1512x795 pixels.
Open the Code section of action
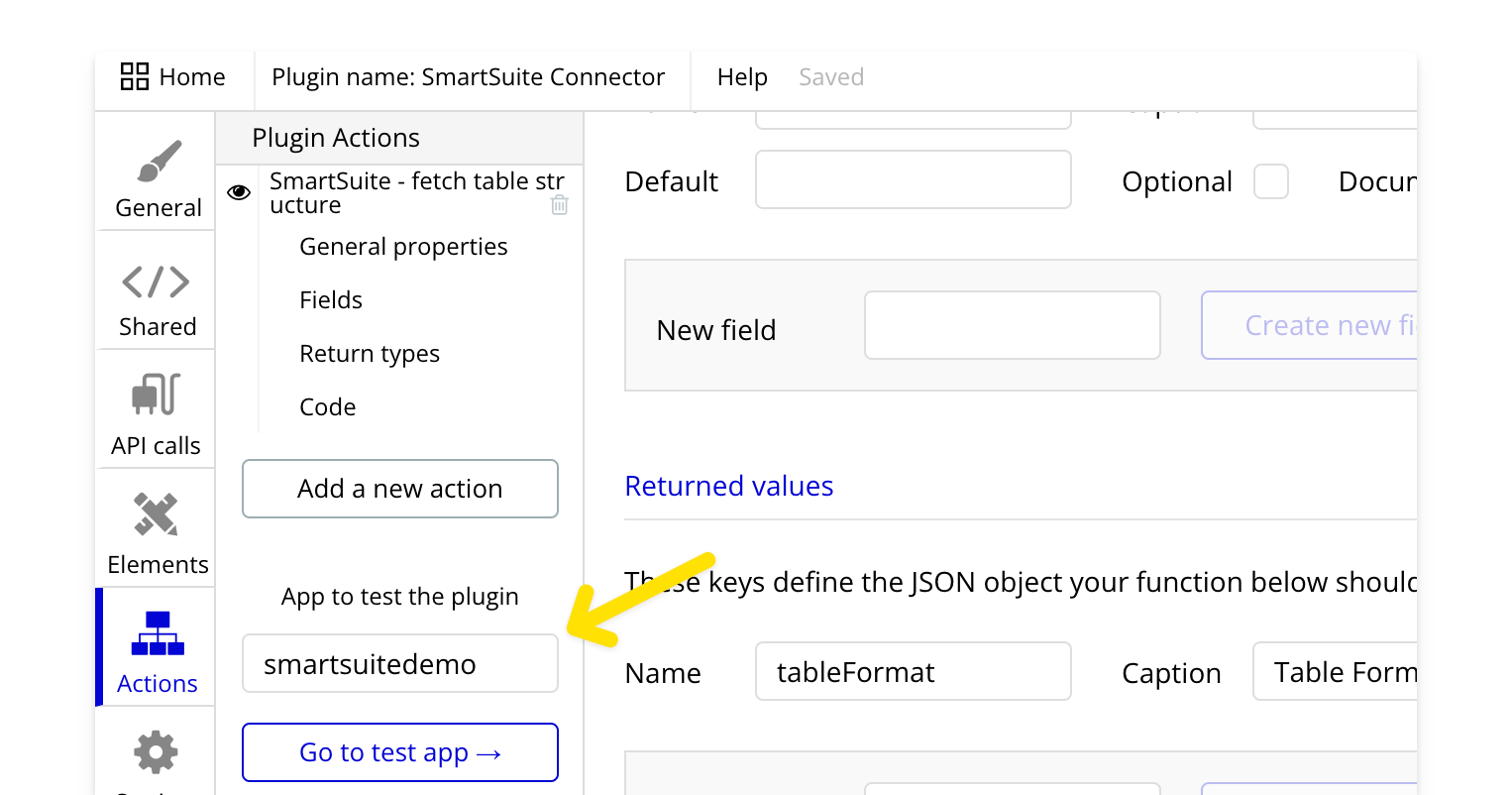click(x=328, y=407)
